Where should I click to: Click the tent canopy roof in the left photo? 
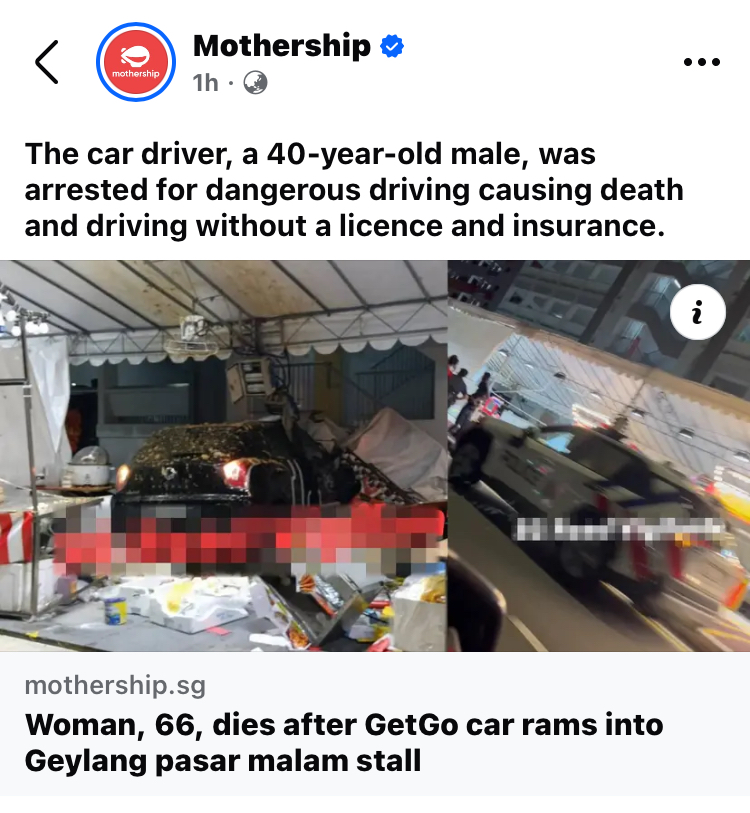(x=223, y=301)
